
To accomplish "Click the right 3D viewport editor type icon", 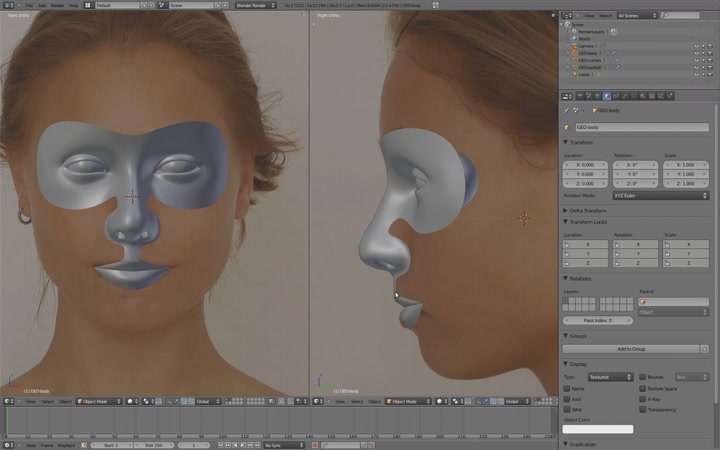I will coord(318,401).
